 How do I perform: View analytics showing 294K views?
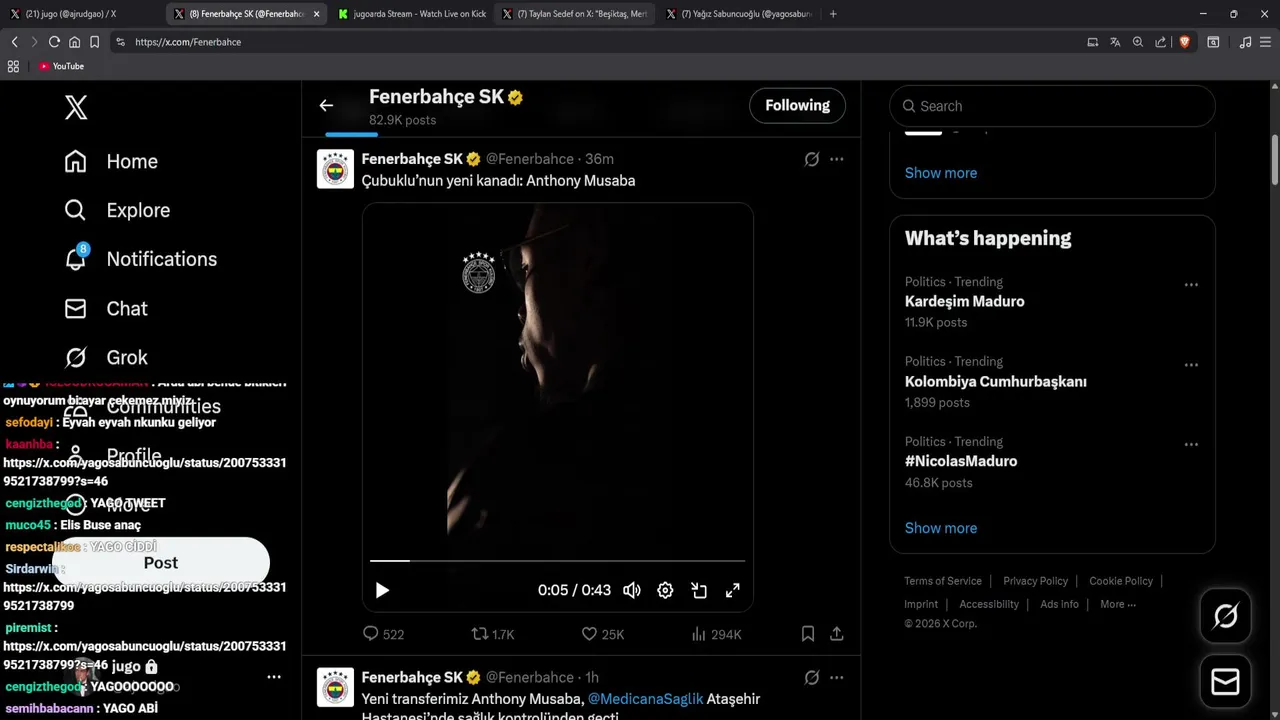pos(716,634)
